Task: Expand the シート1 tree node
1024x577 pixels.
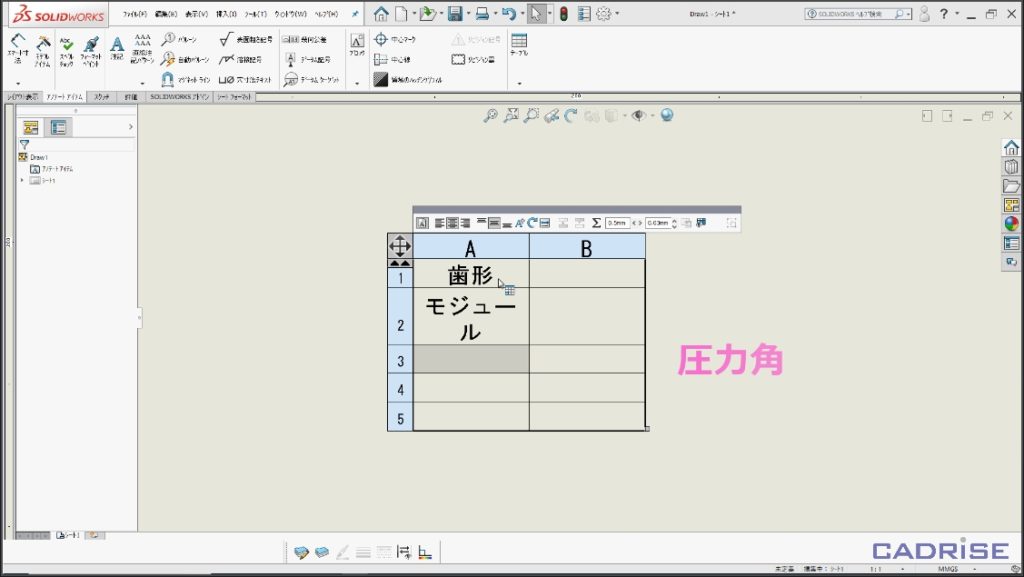Action: pyautogui.click(x=22, y=181)
